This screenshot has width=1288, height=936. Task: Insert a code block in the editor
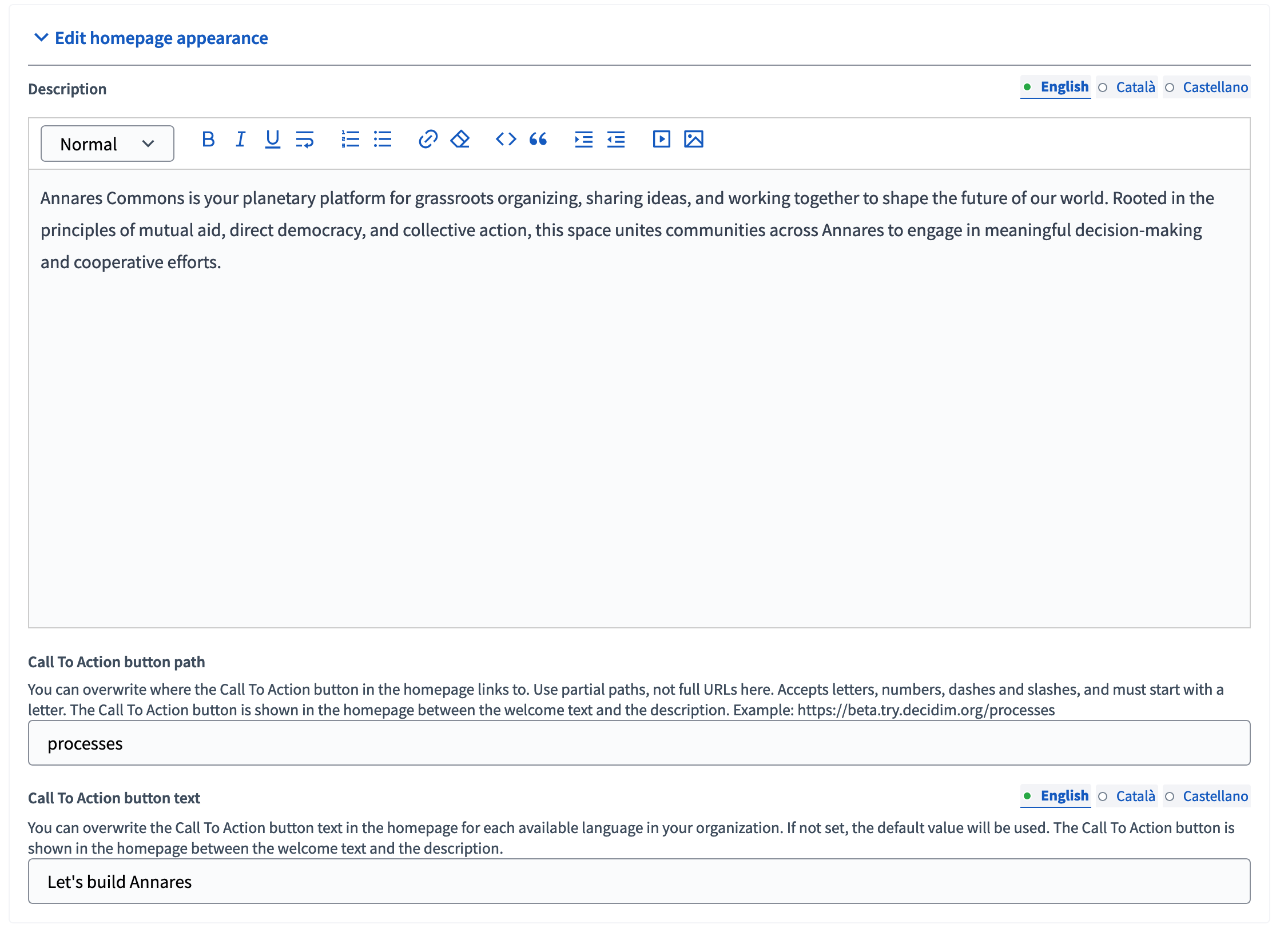tap(506, 139)
